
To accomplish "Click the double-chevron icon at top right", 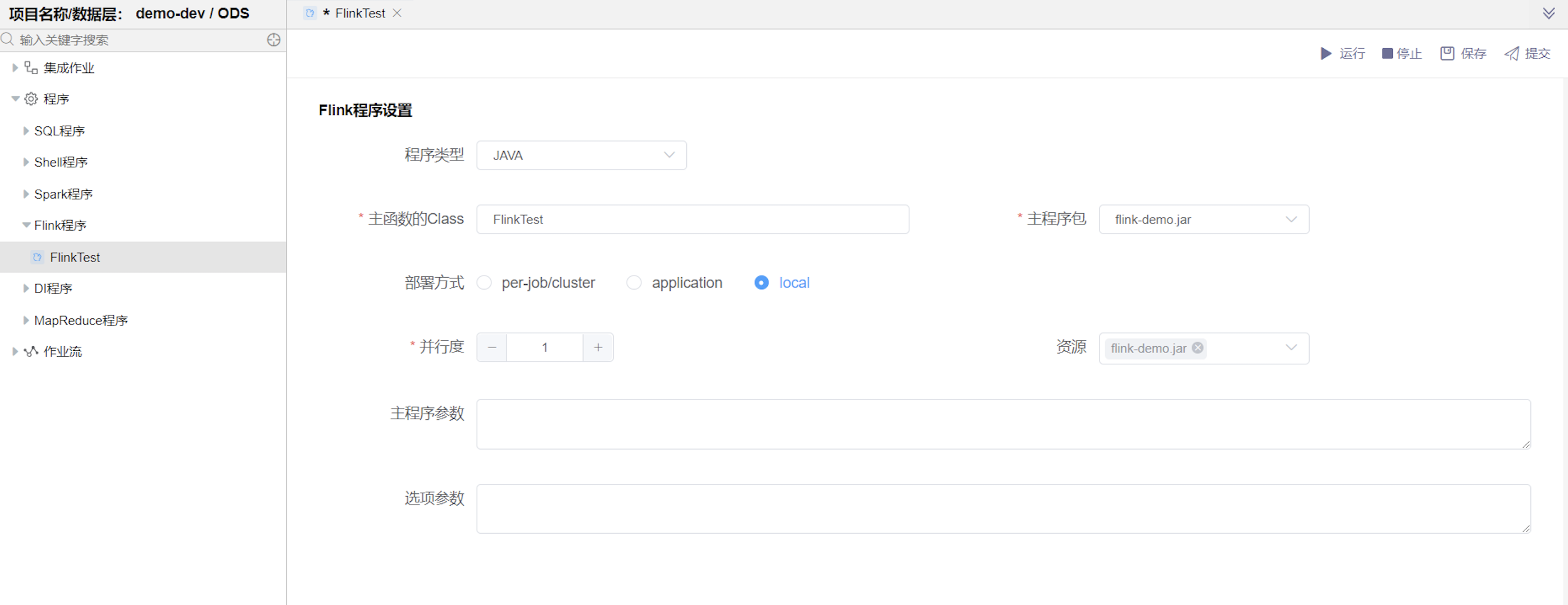I will (x=1548, y=13).
